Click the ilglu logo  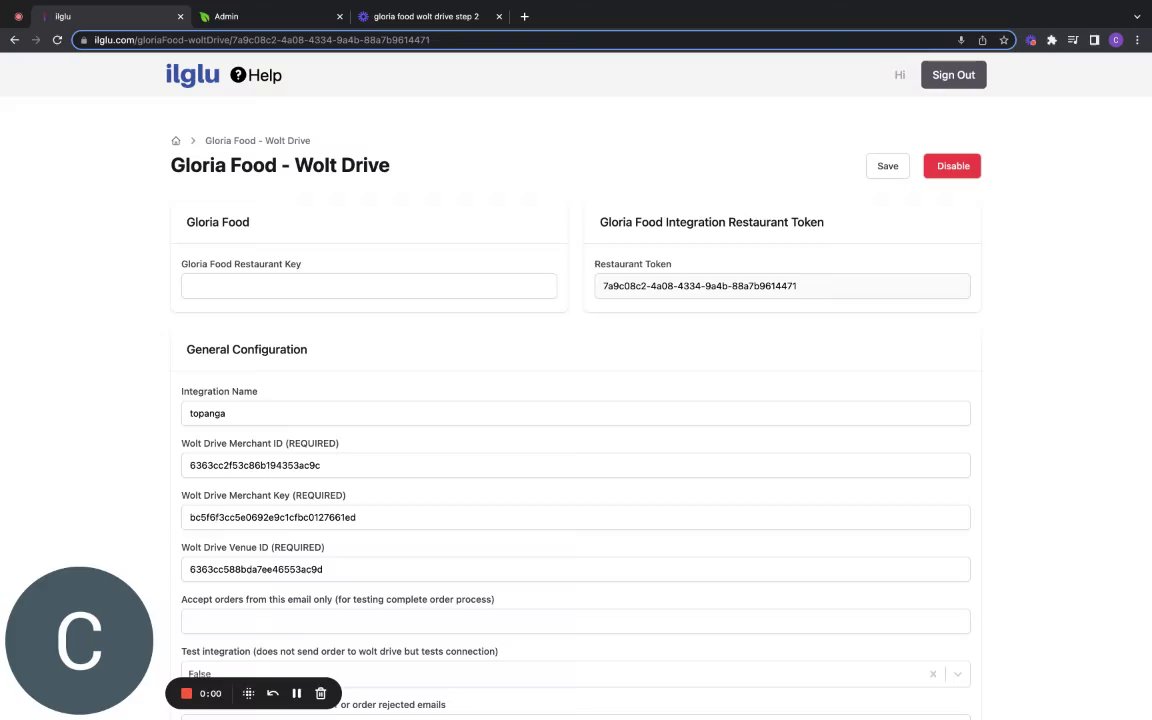(x=192, y=75)
